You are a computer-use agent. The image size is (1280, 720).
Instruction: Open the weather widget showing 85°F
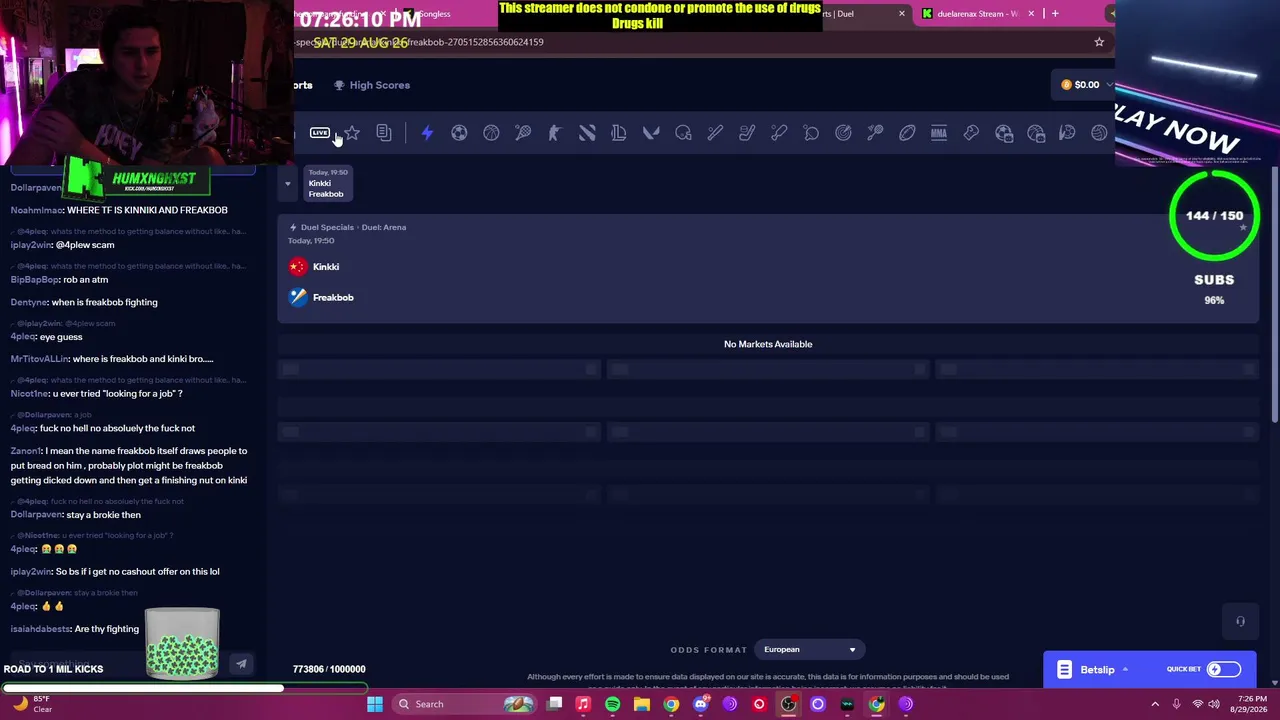pos(32,704)
